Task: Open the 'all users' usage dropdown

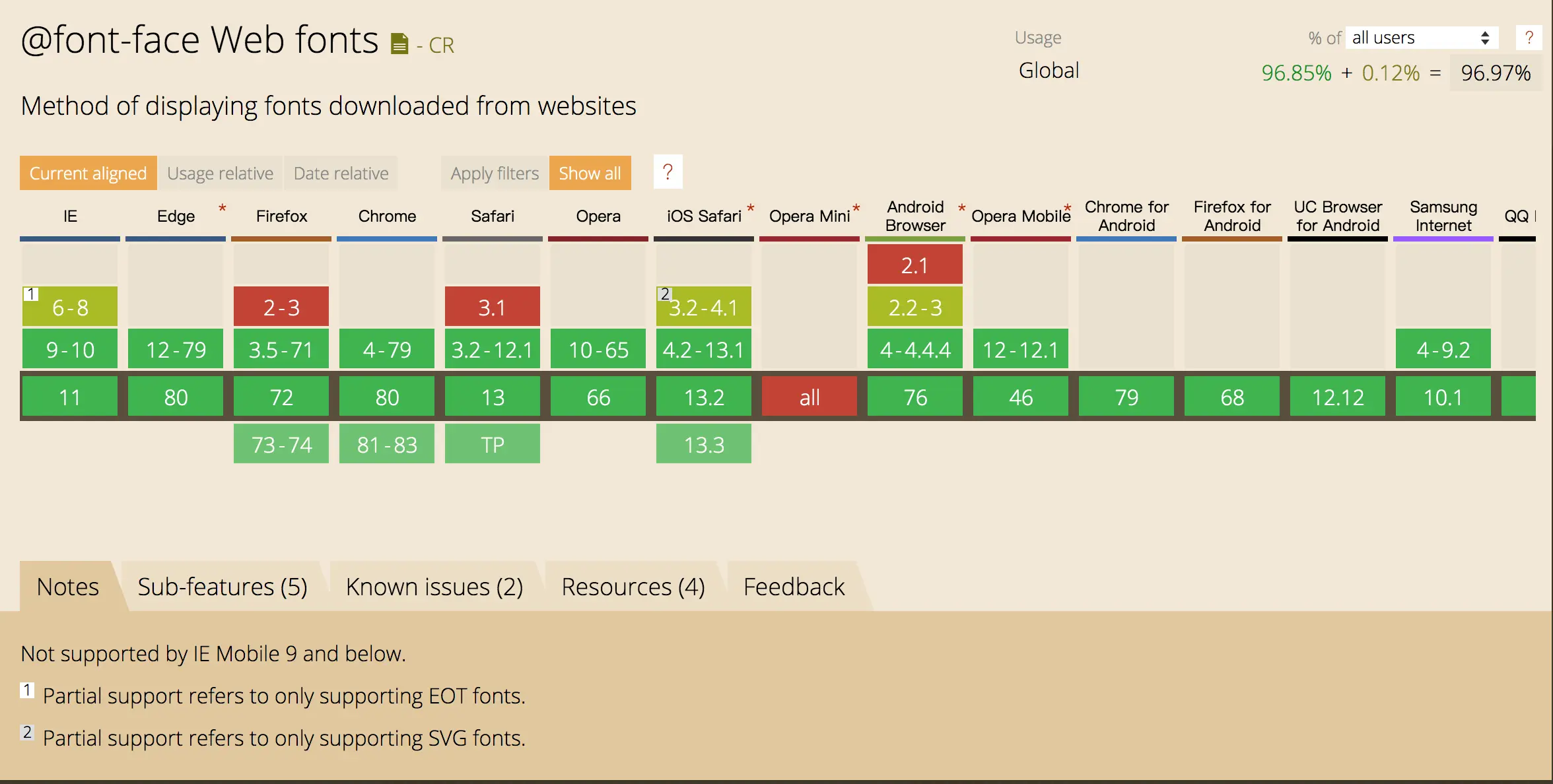Action: 1421,38
